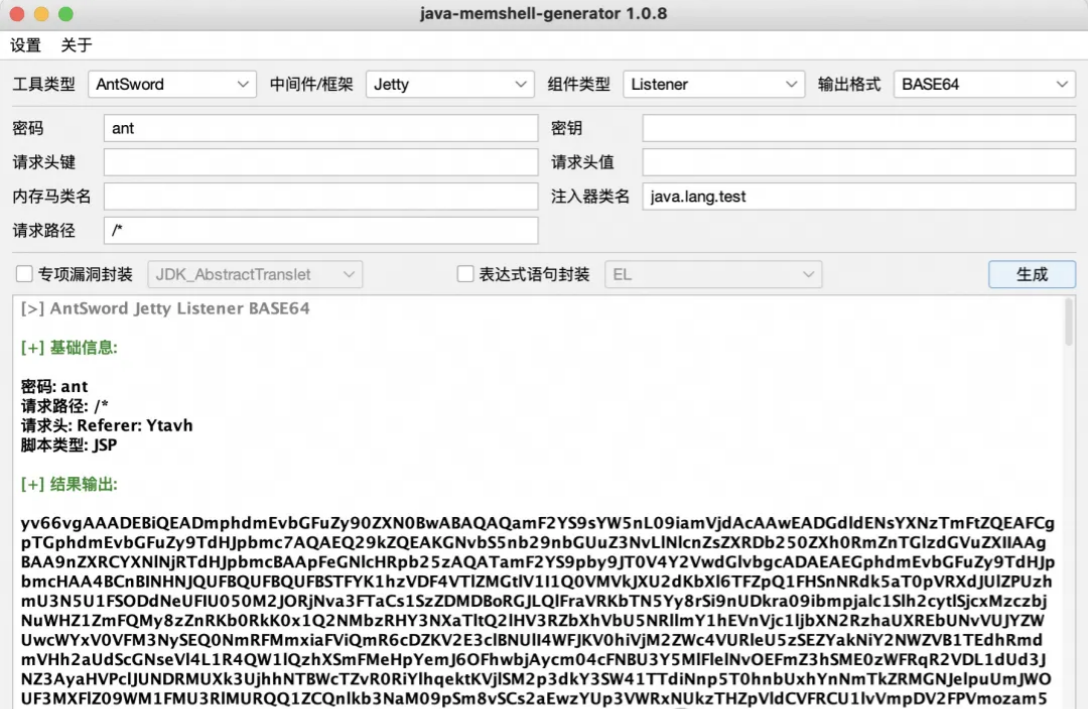Click the '[>] AntSword Jetty Listener BASE64' header line
Image resolution: width=1088 pixels, height=709 pixels.
165,309
